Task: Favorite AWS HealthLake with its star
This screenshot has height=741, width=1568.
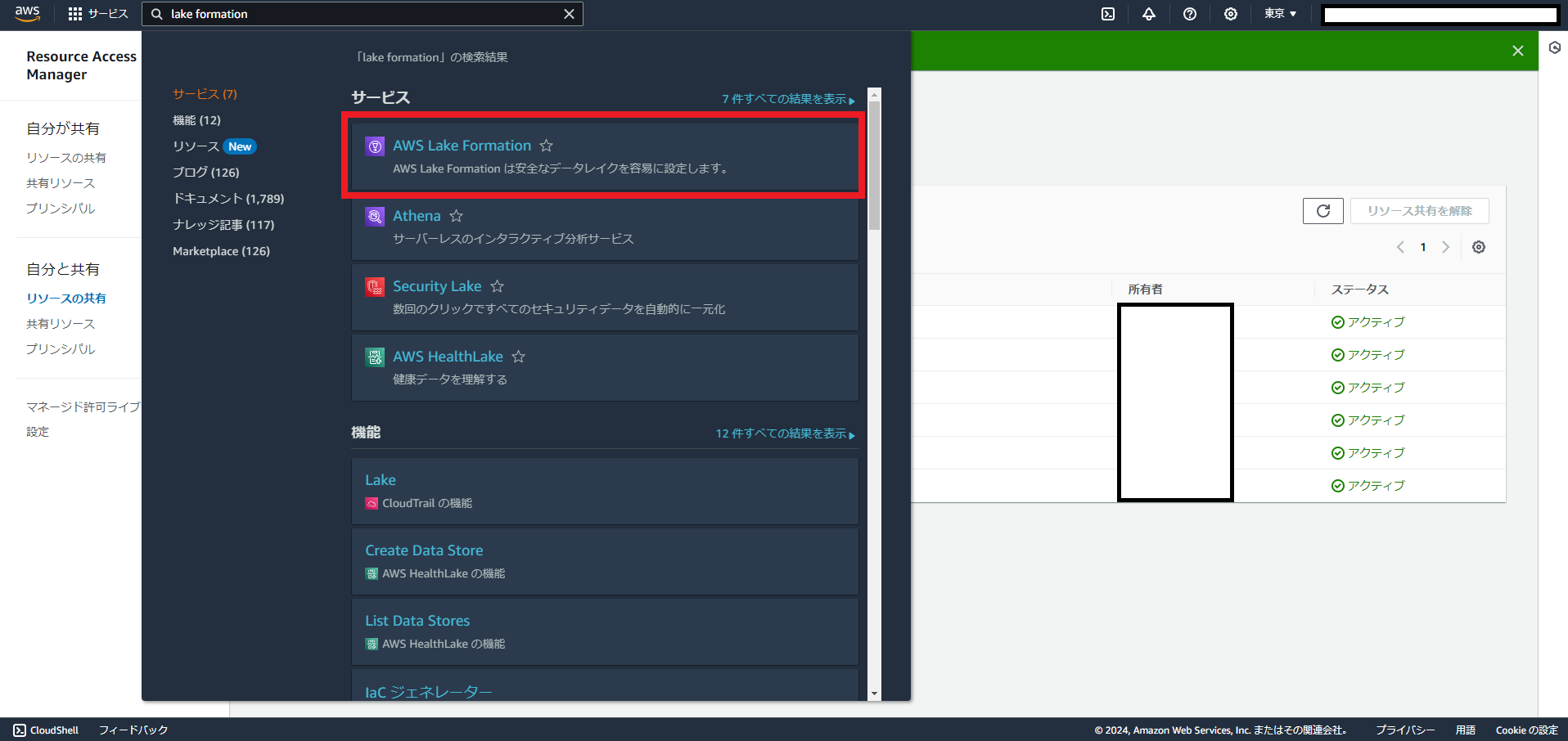Action: 518,357
